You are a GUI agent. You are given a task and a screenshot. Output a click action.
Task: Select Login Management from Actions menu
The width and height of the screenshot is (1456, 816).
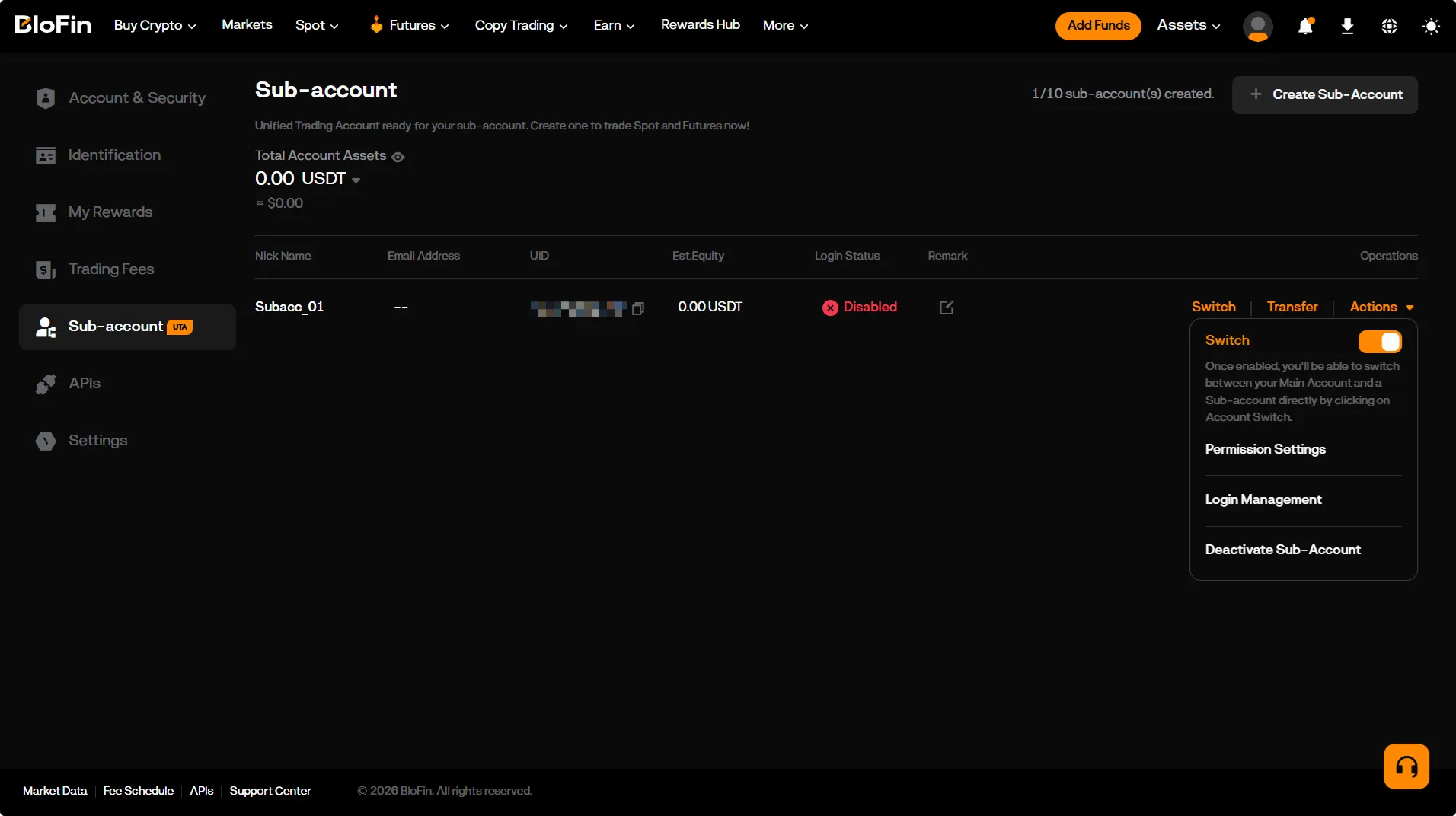tap(1263, 499)
